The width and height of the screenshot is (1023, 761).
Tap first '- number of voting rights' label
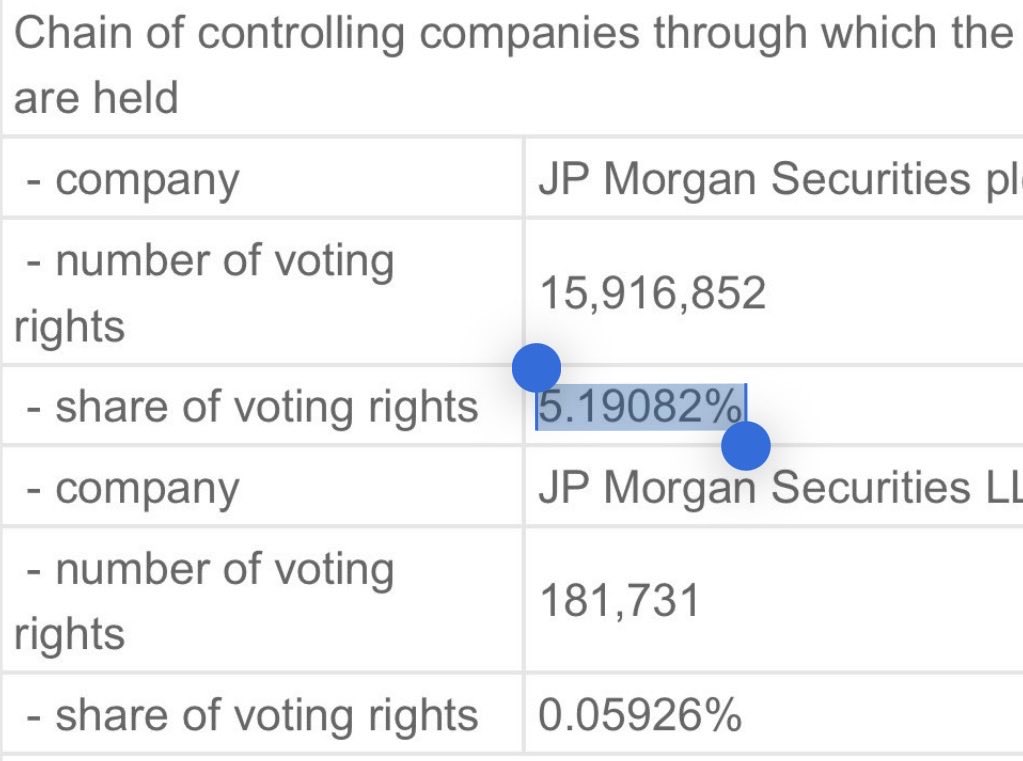pyautogui.click(x=204, y=292)
